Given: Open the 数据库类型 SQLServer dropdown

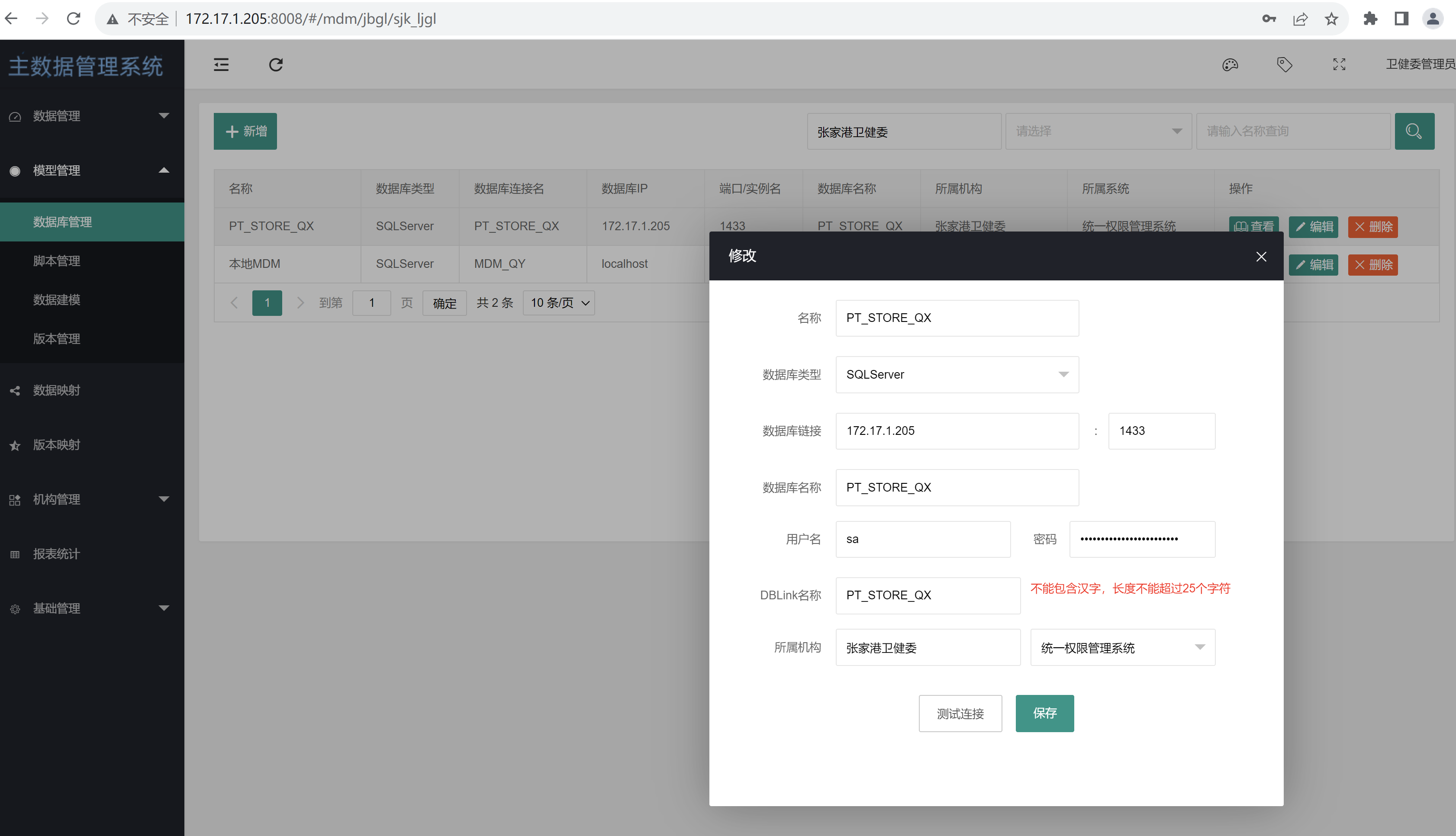Looking at the screenshot, I should pos(957,374).
